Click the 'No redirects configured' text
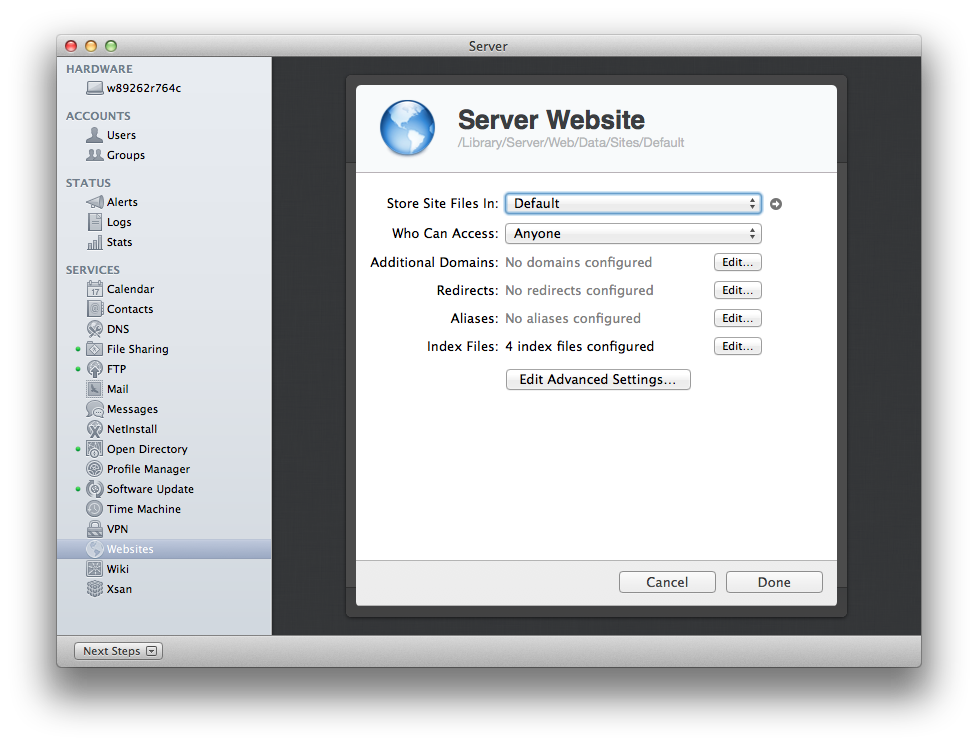The width and height of the screenshot is (978, 746). (x=579, y=291)
